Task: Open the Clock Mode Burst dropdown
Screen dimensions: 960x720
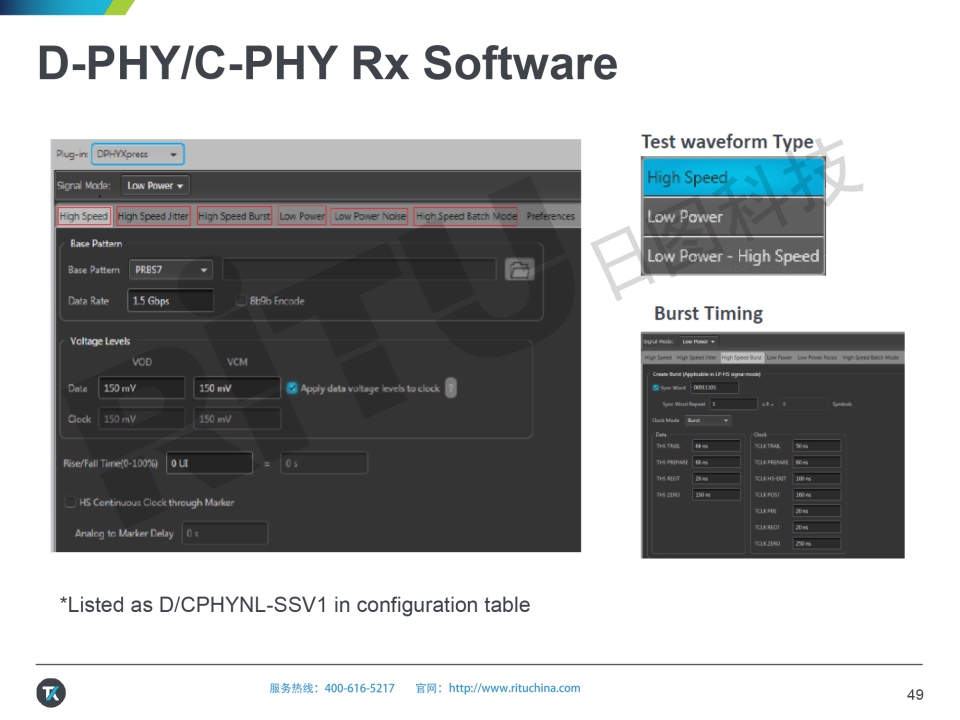Action: coord(707,421)
